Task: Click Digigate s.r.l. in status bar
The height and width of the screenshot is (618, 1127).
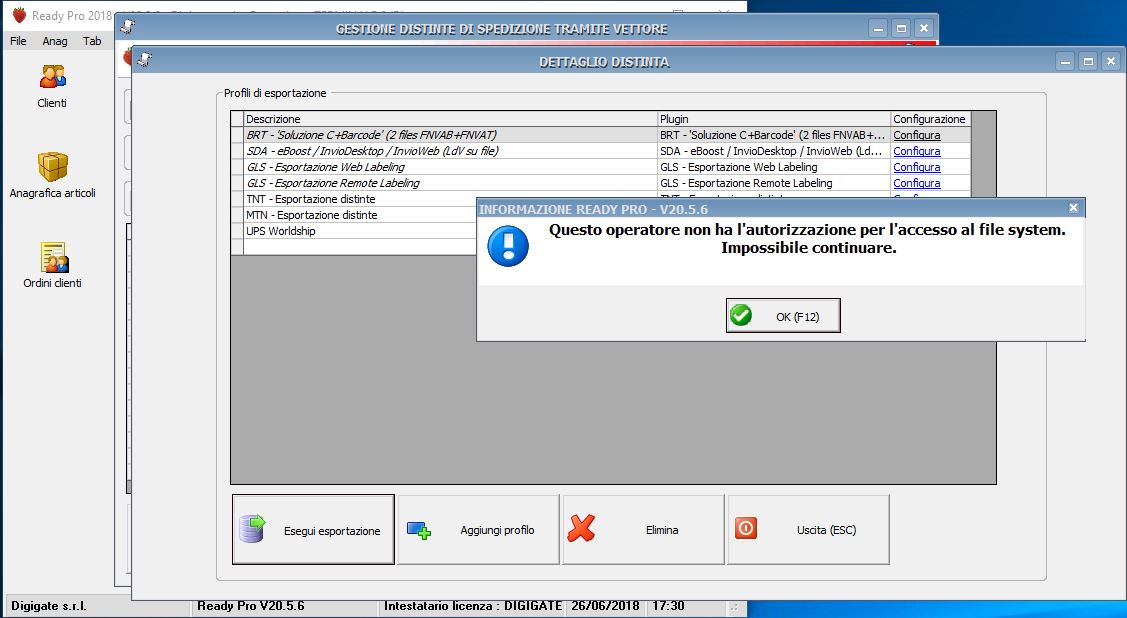Action: pyautogui.click(x=49, y=606)
